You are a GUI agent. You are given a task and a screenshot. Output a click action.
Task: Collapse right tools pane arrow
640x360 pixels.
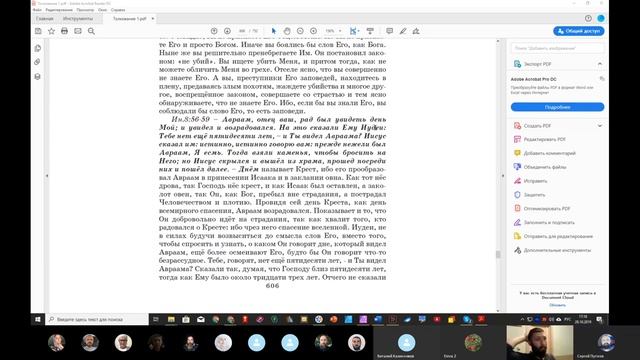click(503, 176)
